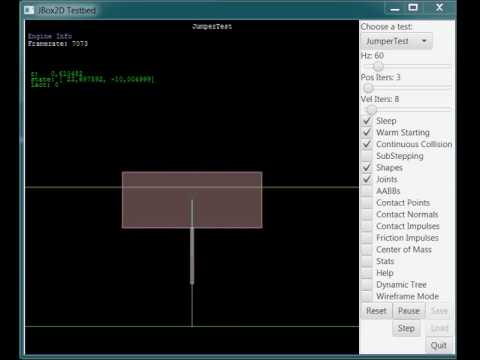
Task: Click the JBox2D Testbed window icon
Action: 29,10
